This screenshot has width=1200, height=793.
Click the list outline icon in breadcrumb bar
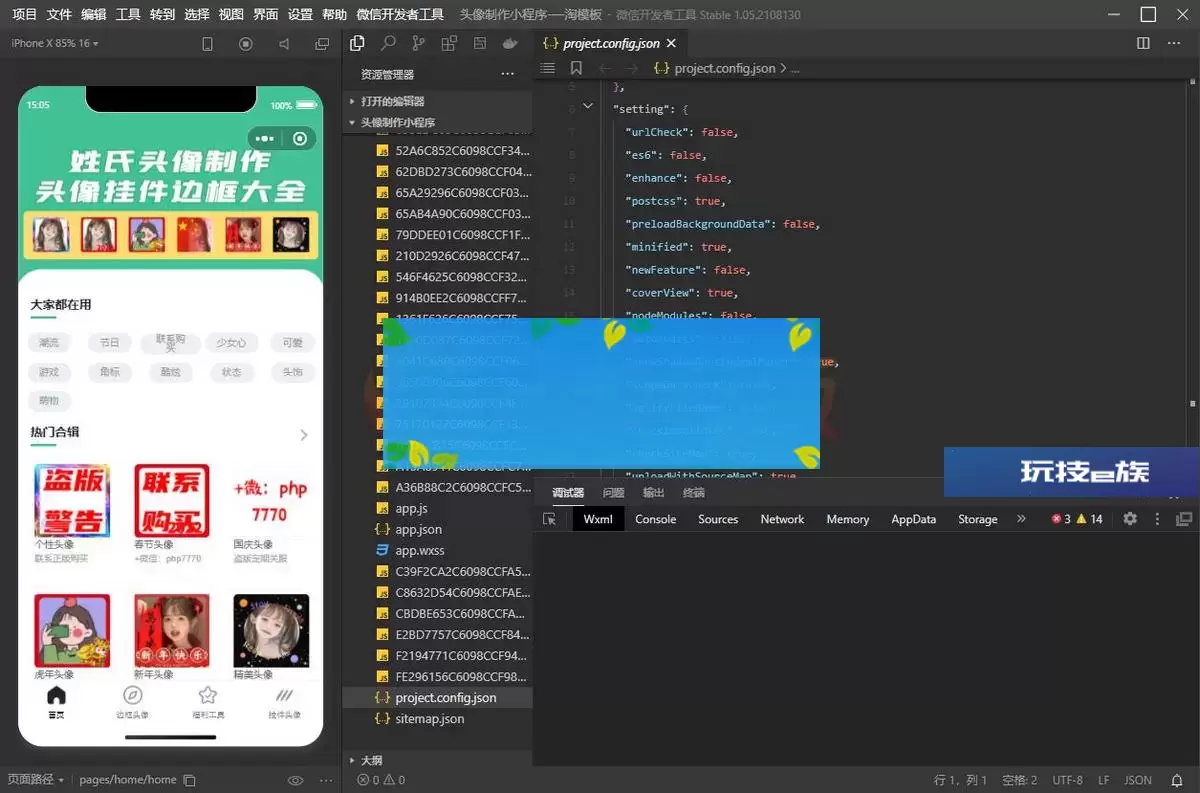(547, 68)
